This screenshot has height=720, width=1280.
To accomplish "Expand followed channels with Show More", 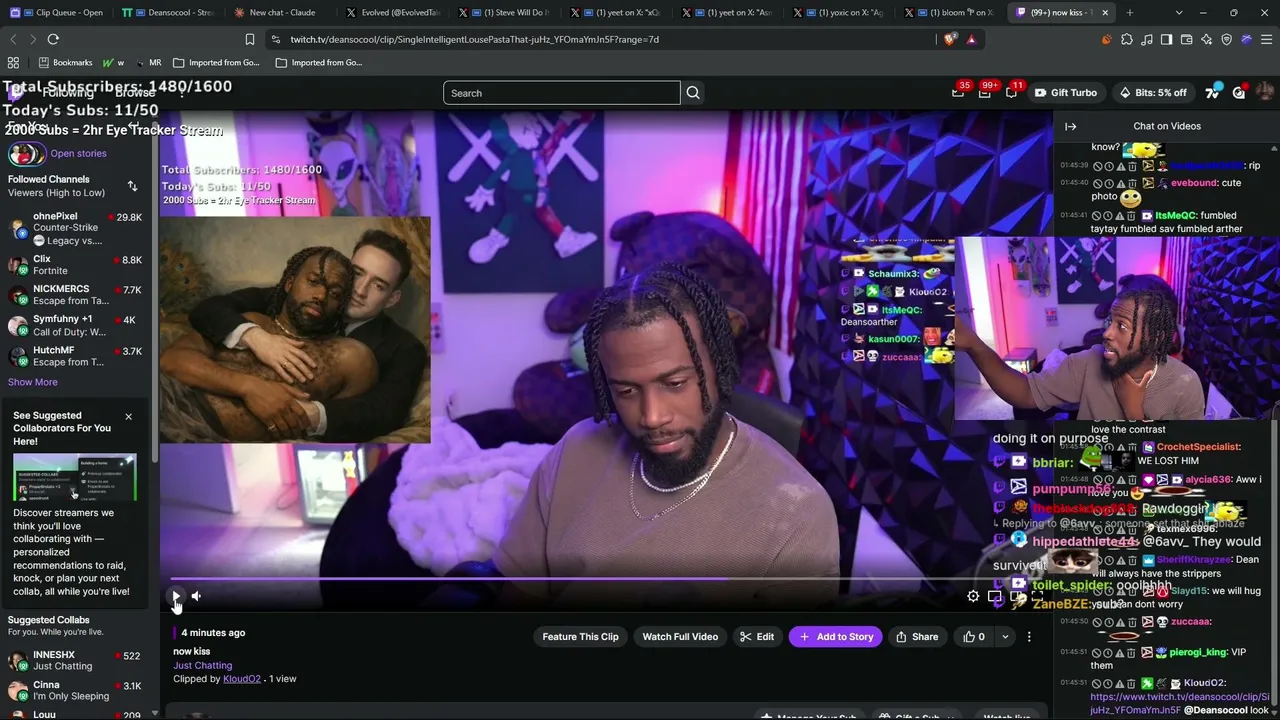I will pyautogui.click(x=33, y=382).
